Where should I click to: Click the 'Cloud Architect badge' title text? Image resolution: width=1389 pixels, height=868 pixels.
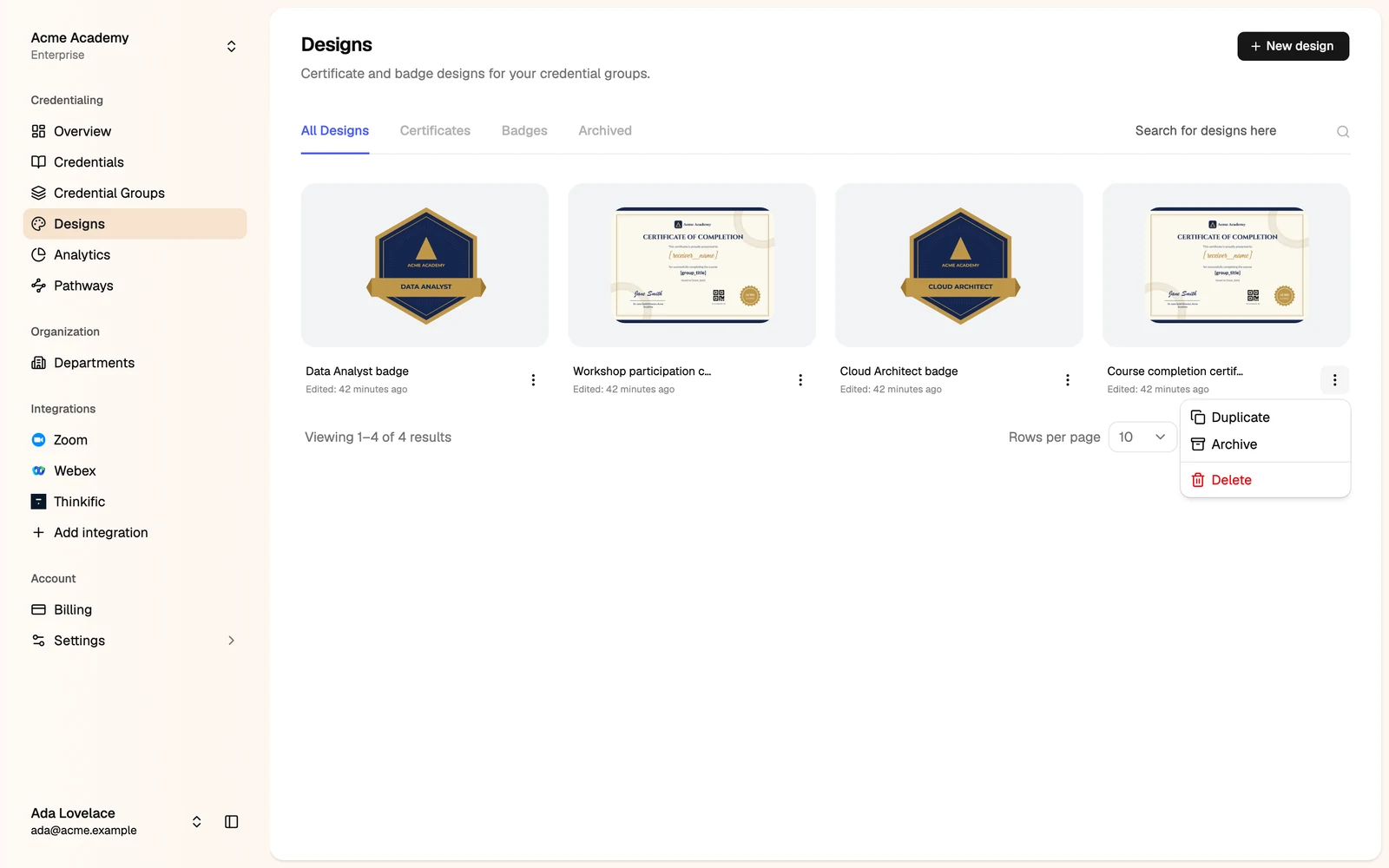pos(899,372)
